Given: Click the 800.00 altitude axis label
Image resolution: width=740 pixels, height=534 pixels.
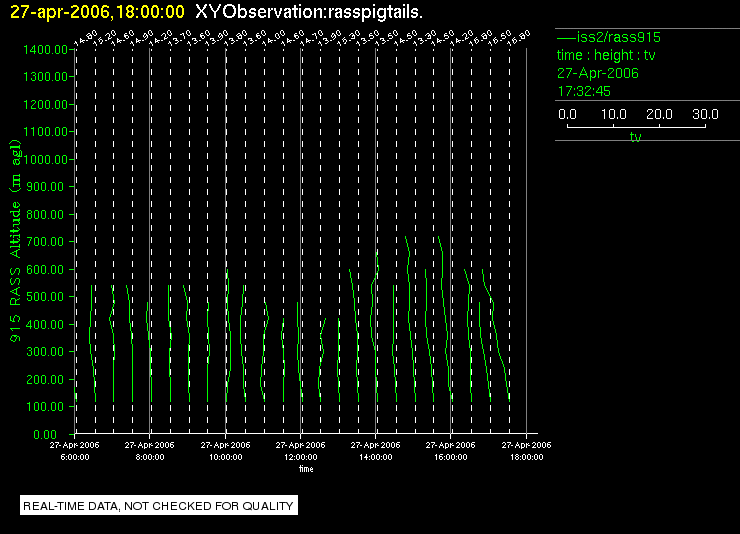Looking at the screenshot, I should tap(45, 215).
